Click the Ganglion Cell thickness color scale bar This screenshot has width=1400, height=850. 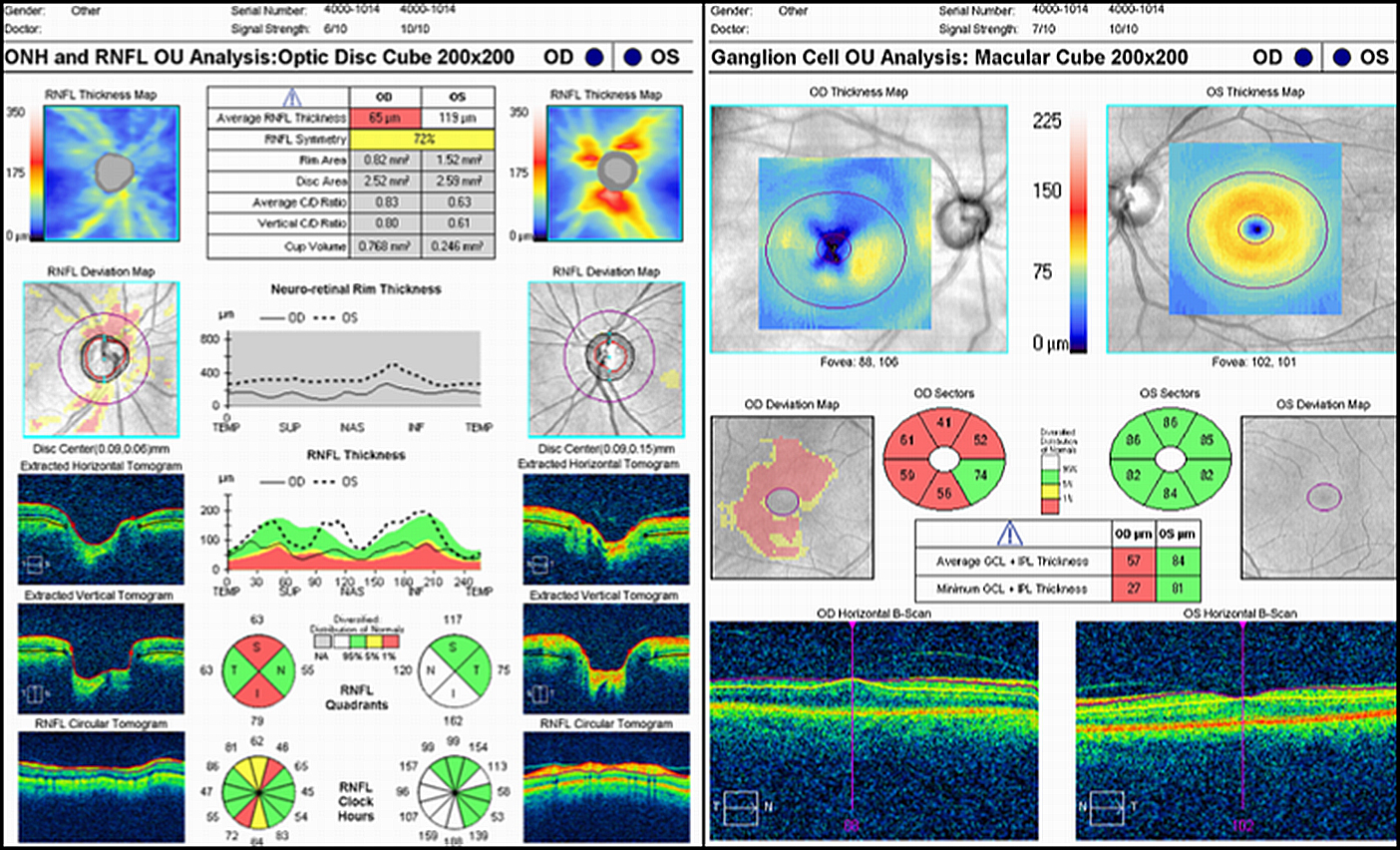coord(1078,231)
